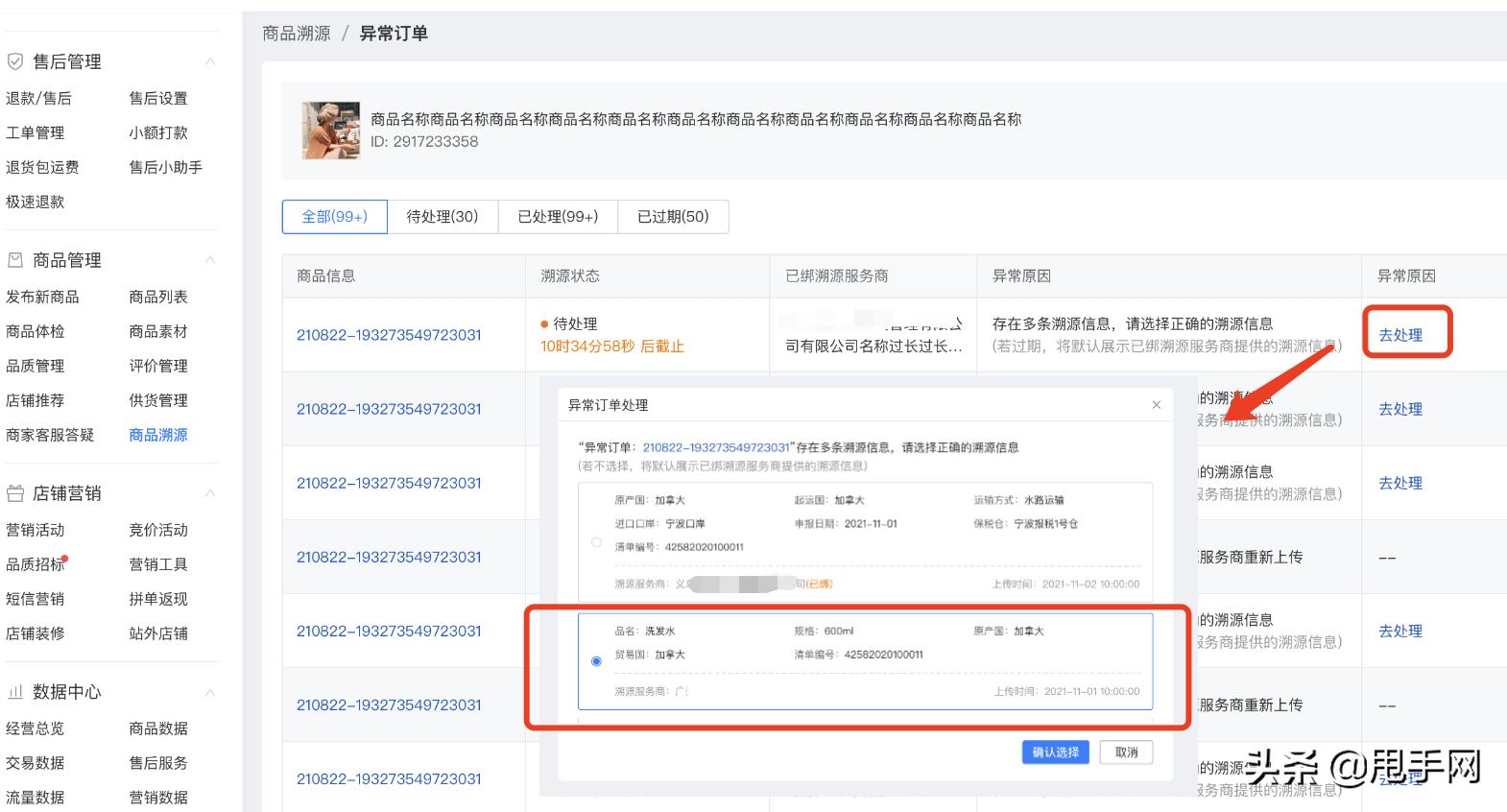
Task: Open 退款/售后 menu item
Action: [38, 98]
